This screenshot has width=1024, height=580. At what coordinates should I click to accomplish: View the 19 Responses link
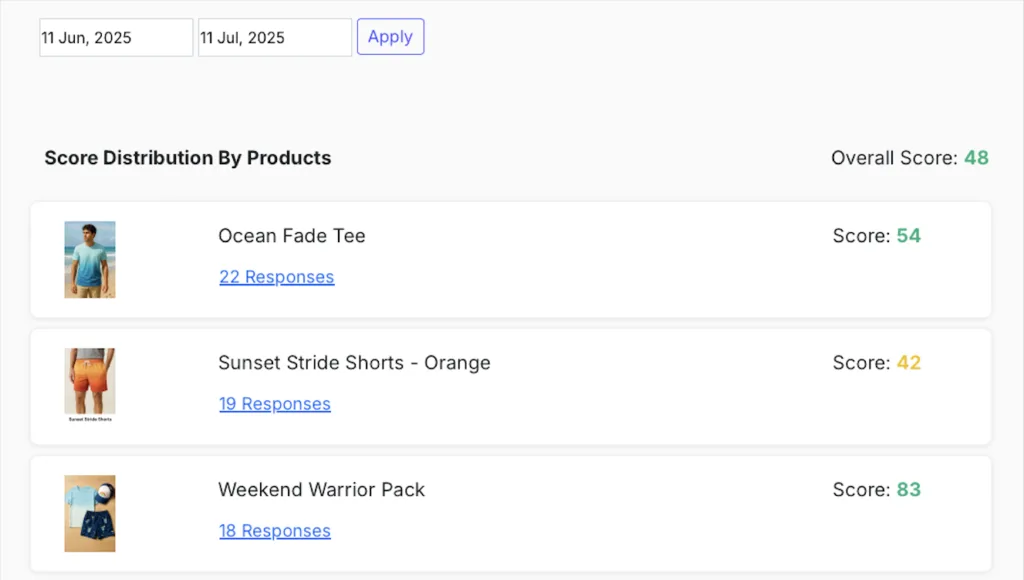click(x=275, y=404)
